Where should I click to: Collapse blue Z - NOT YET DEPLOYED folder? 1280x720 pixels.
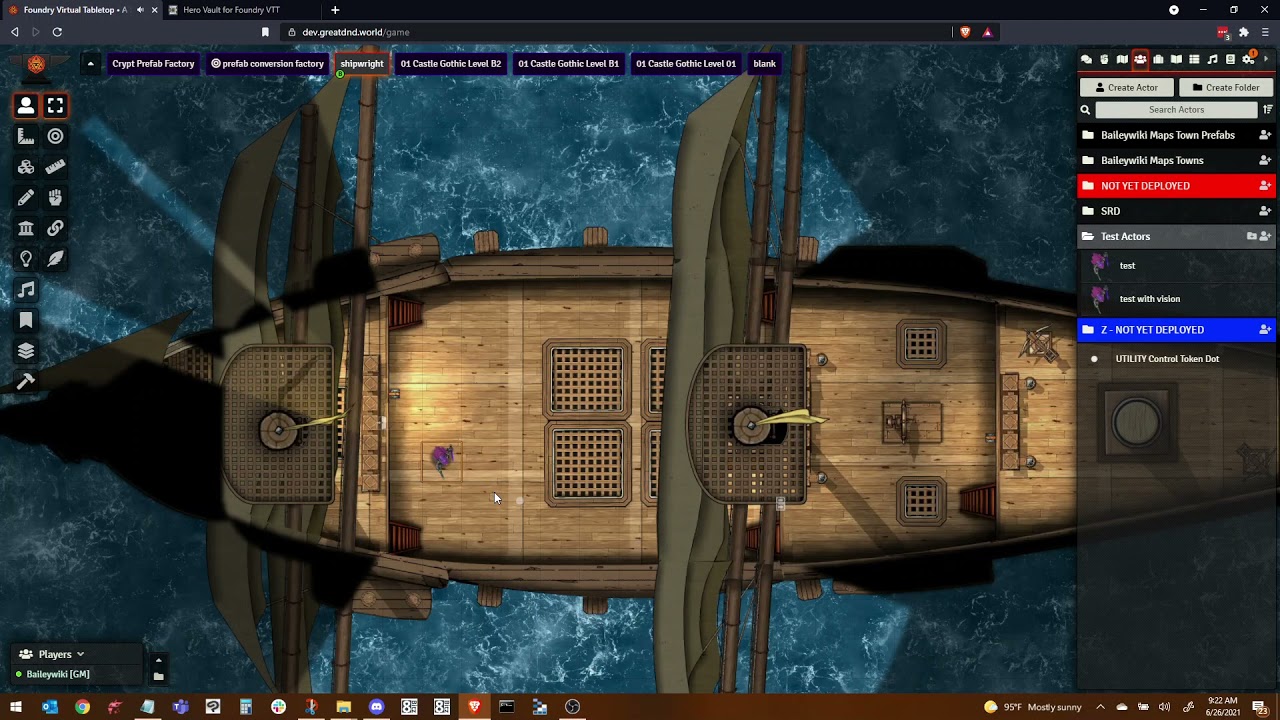[x=1152, y=330]
